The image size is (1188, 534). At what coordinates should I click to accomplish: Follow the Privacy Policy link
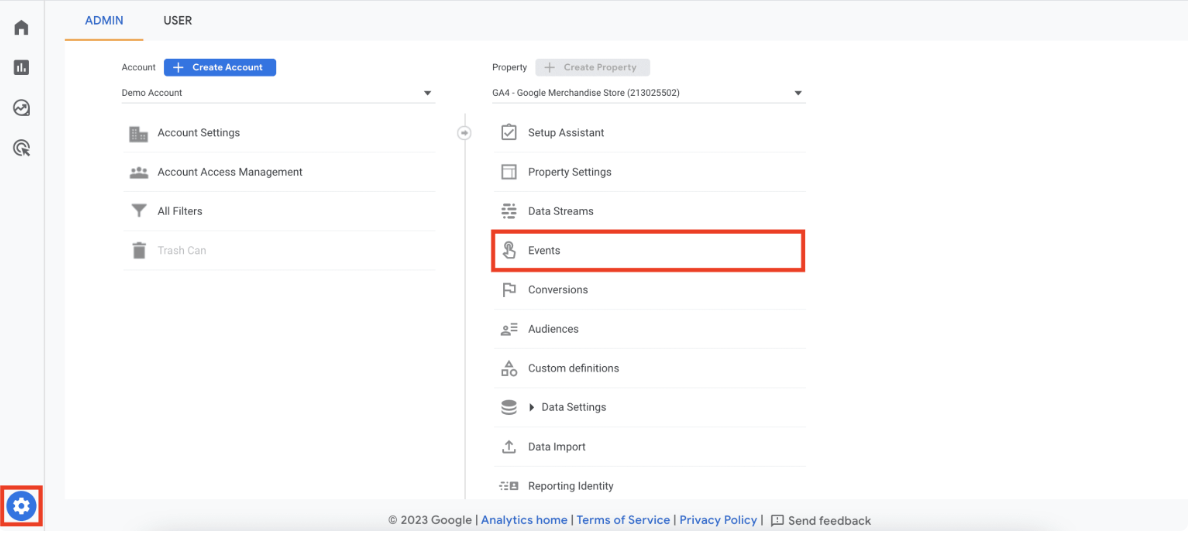pos(718,520)
